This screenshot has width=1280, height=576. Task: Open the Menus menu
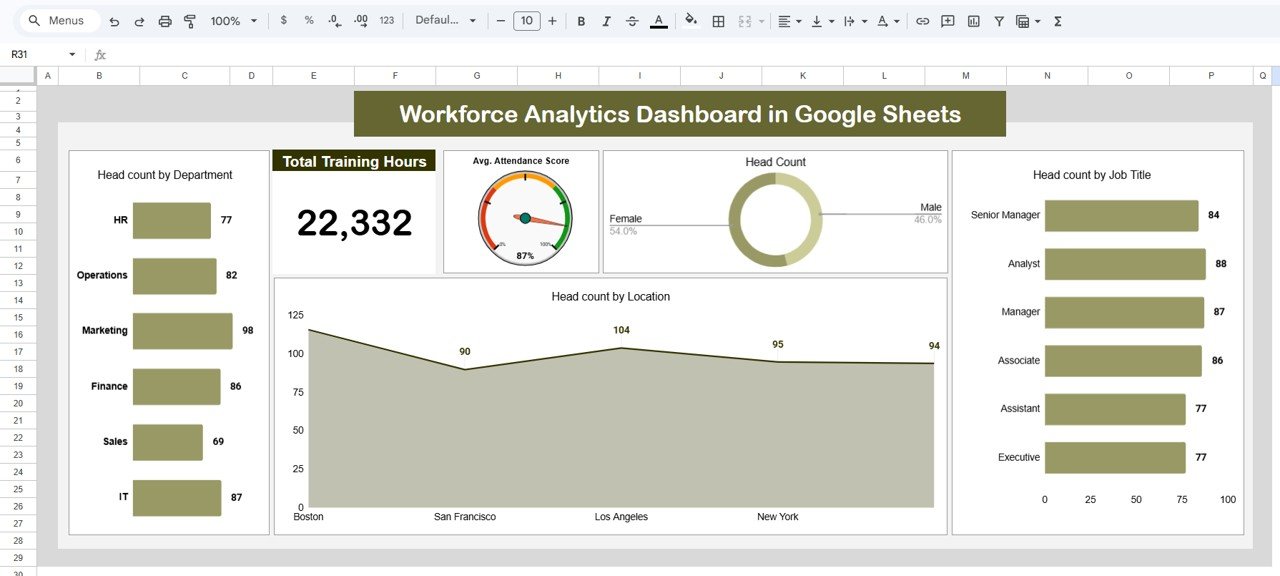point(55,20)
